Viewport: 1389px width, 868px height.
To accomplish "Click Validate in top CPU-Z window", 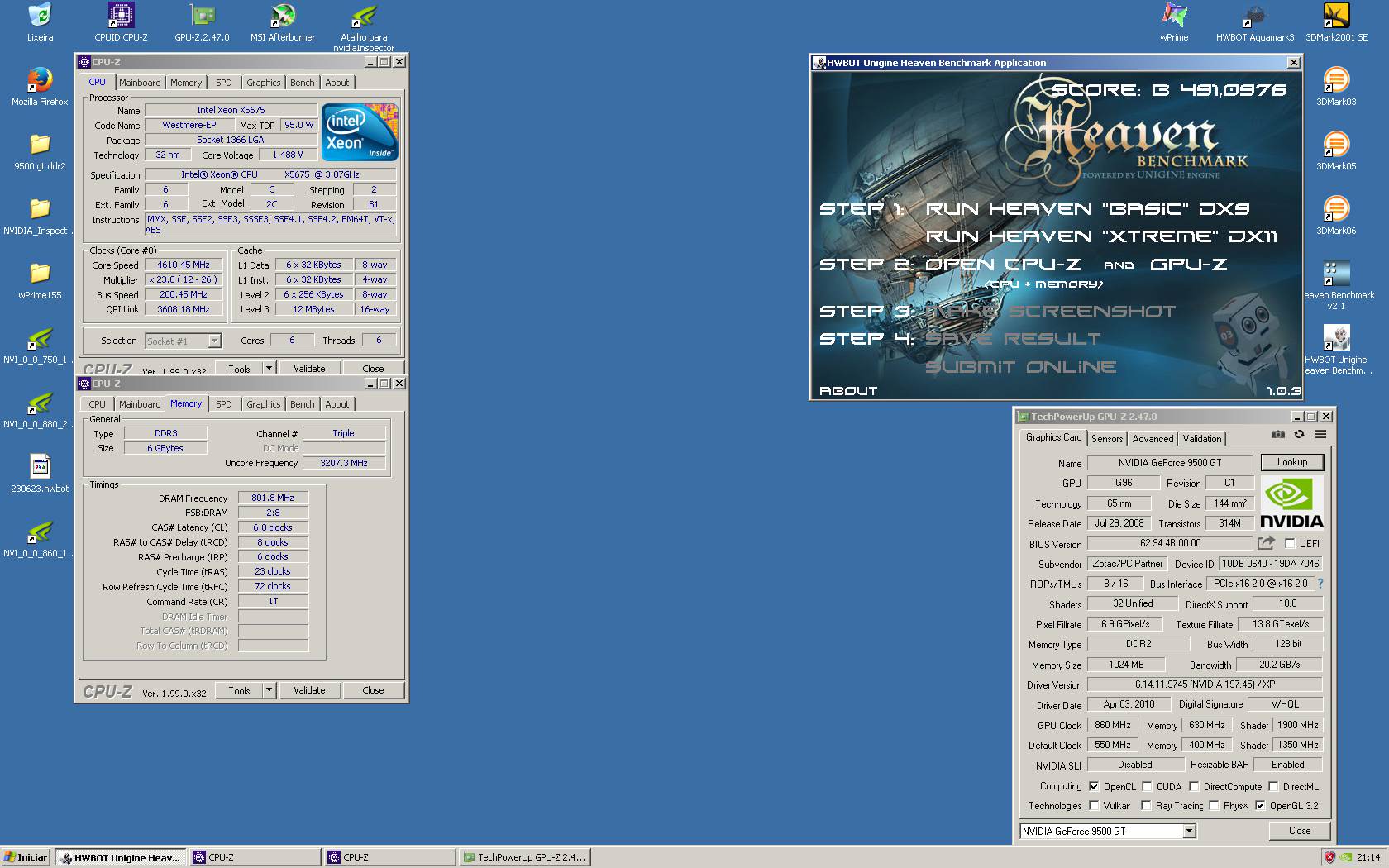I will pos(309,369).
